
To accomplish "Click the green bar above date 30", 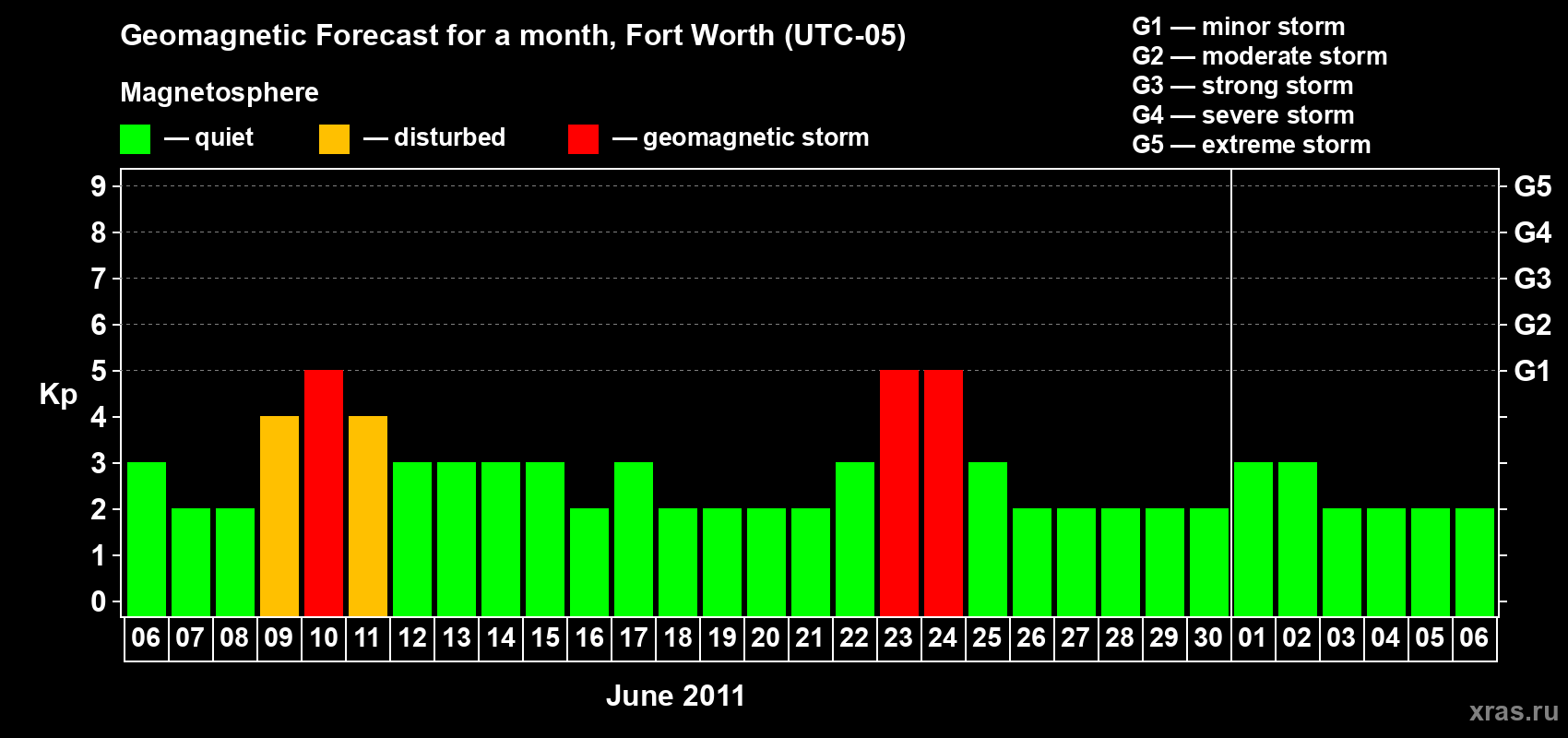I will tap(1209, 563).
